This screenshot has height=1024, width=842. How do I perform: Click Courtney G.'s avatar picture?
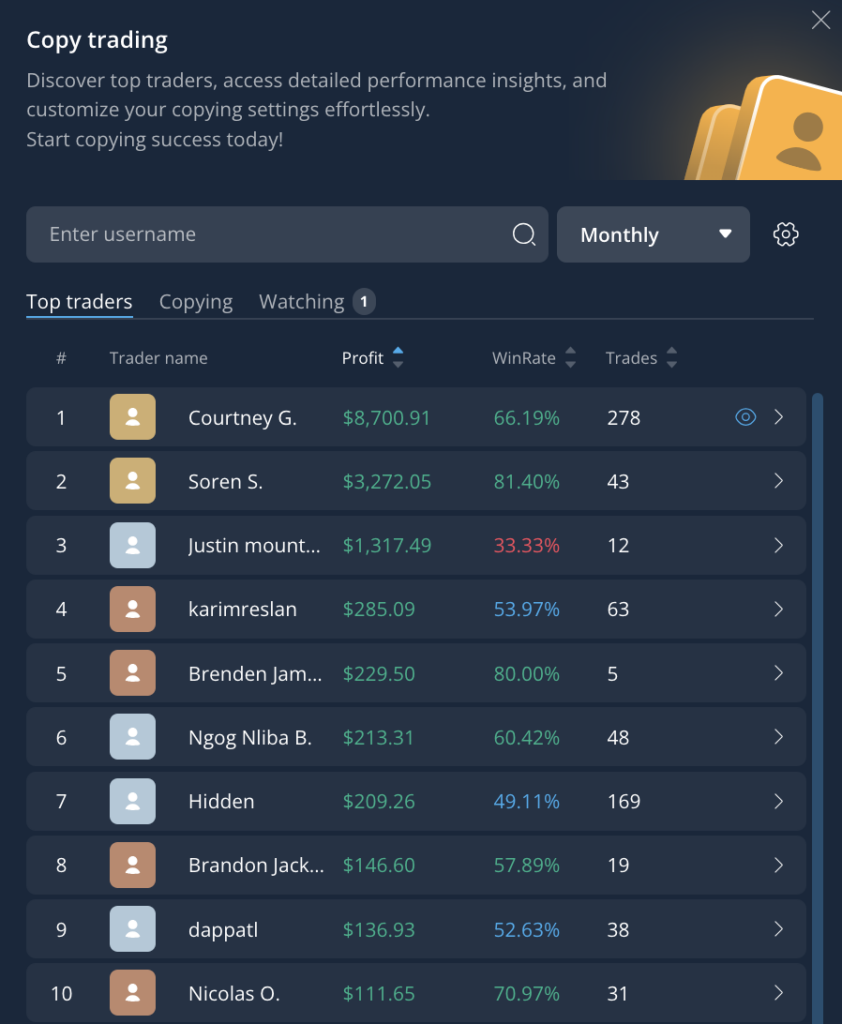point(132,417)
